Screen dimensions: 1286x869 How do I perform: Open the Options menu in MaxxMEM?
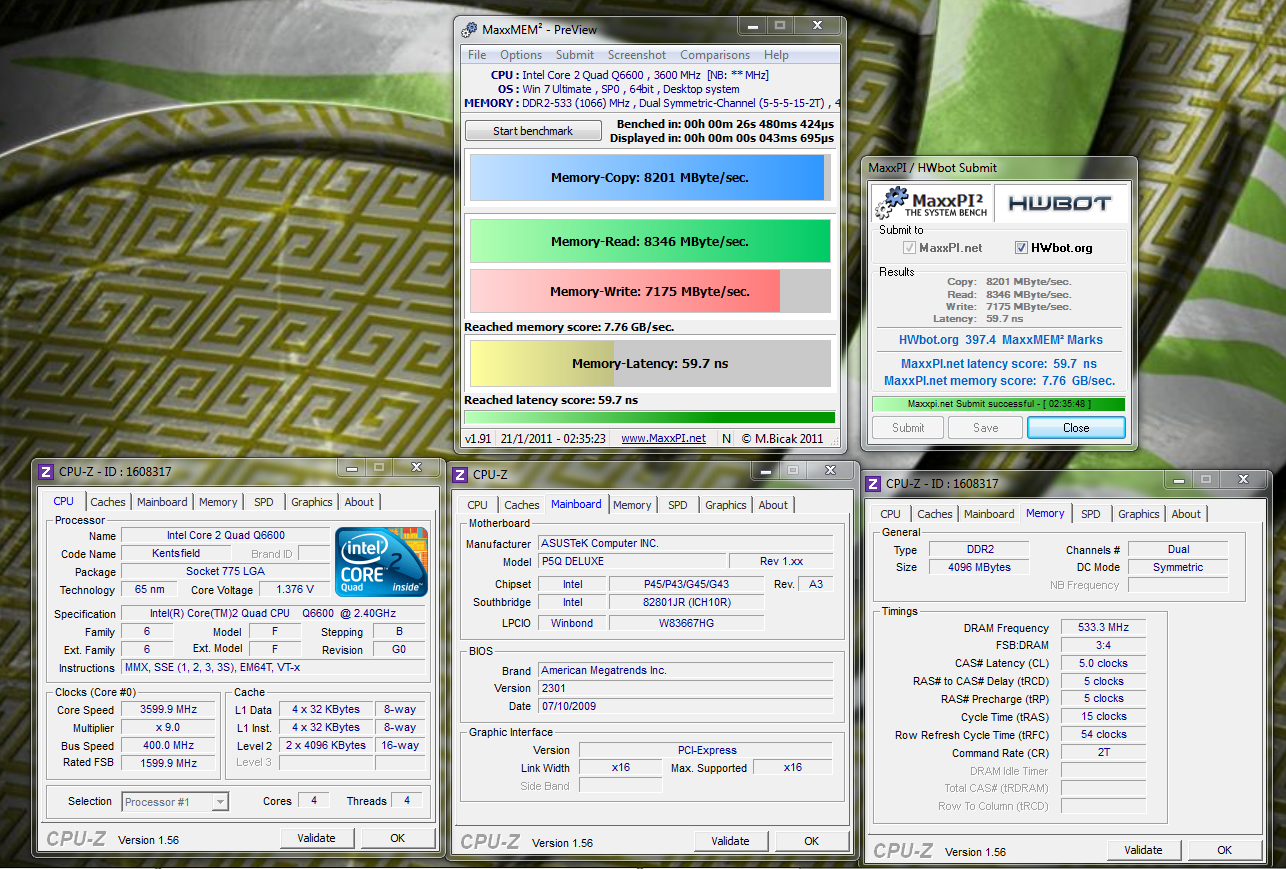521,55
